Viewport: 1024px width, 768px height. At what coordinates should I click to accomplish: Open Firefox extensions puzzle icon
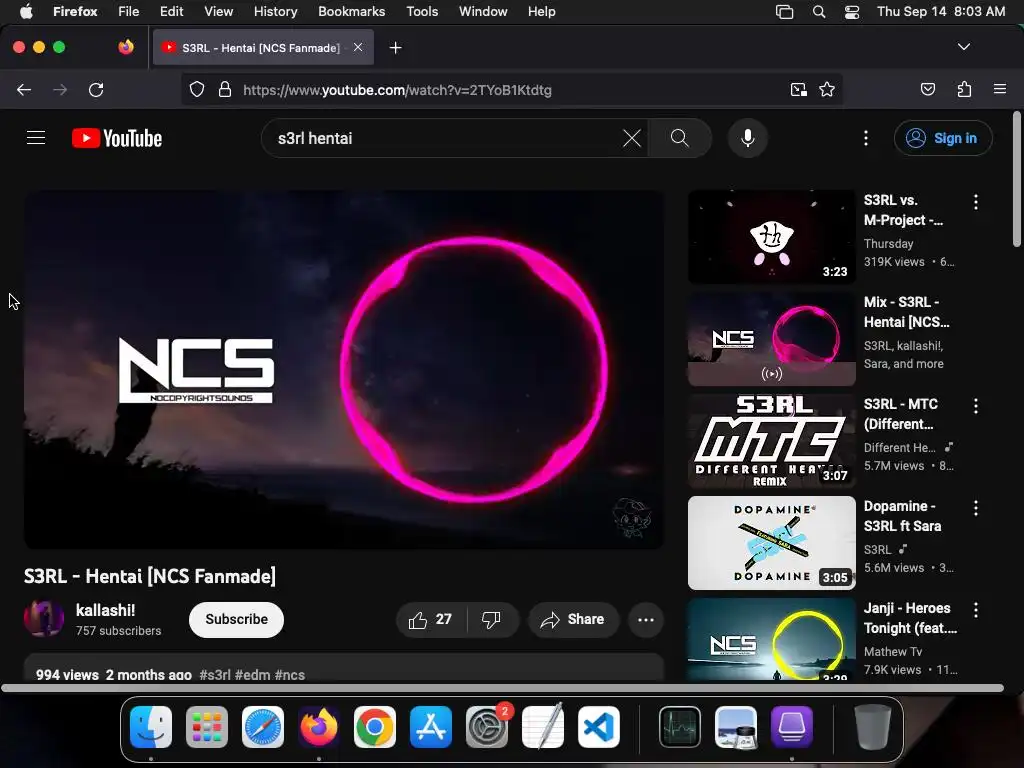(964, 89)
